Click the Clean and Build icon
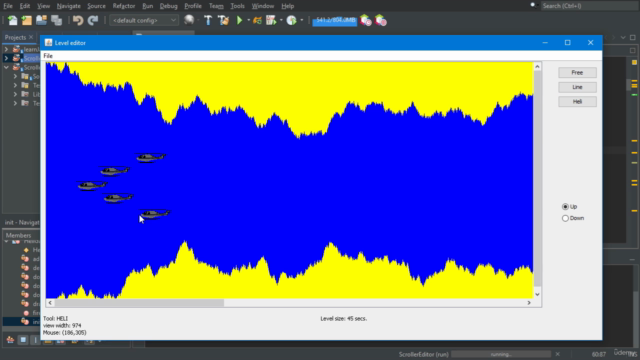The image size is (640, 360). pos(223,20)
